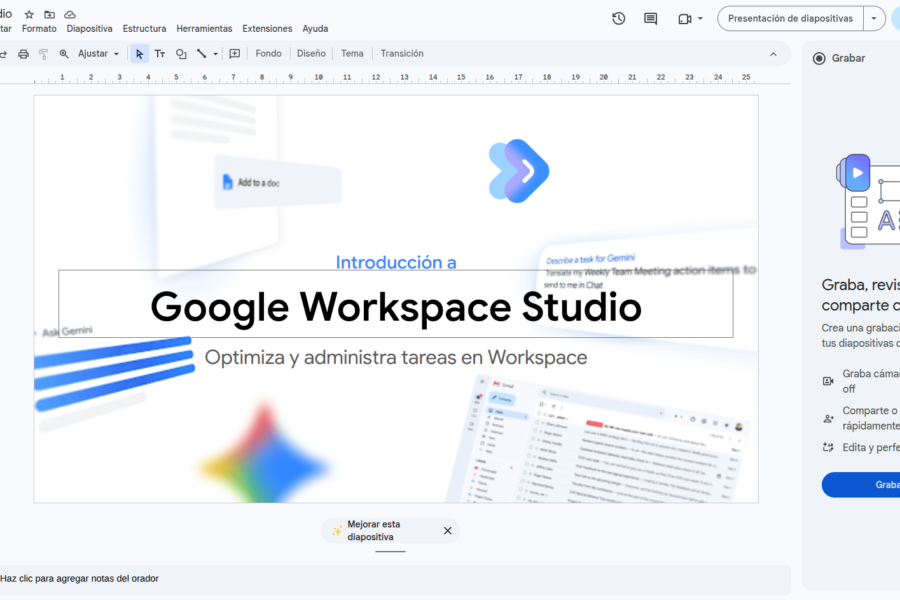Image resolution: width=900 pixels, height=600 pixels.
Task: Click the edit and refine icon in panel
Action: click(828, 447)
